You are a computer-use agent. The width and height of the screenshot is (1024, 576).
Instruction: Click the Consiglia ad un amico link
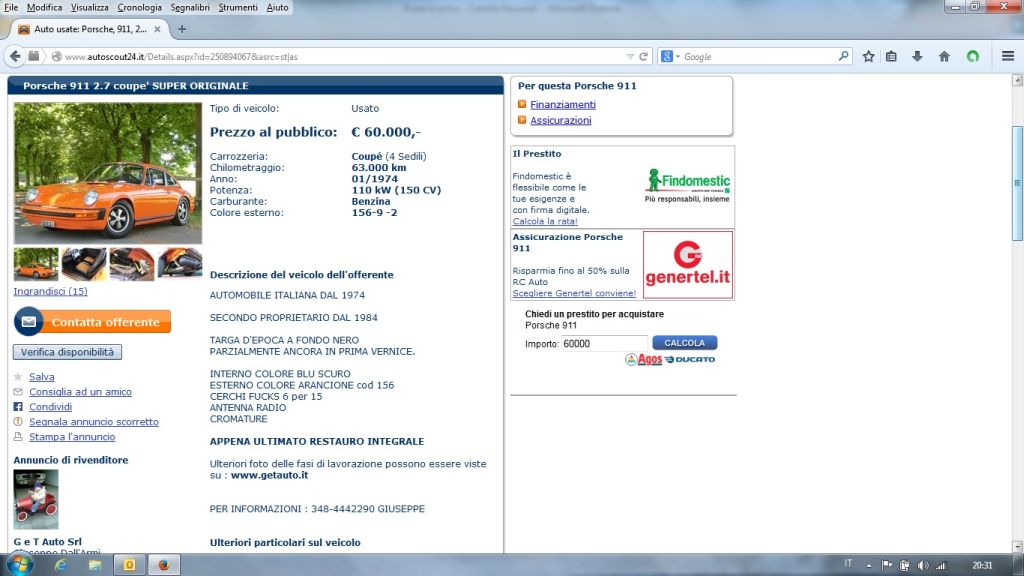coord(80,392)
